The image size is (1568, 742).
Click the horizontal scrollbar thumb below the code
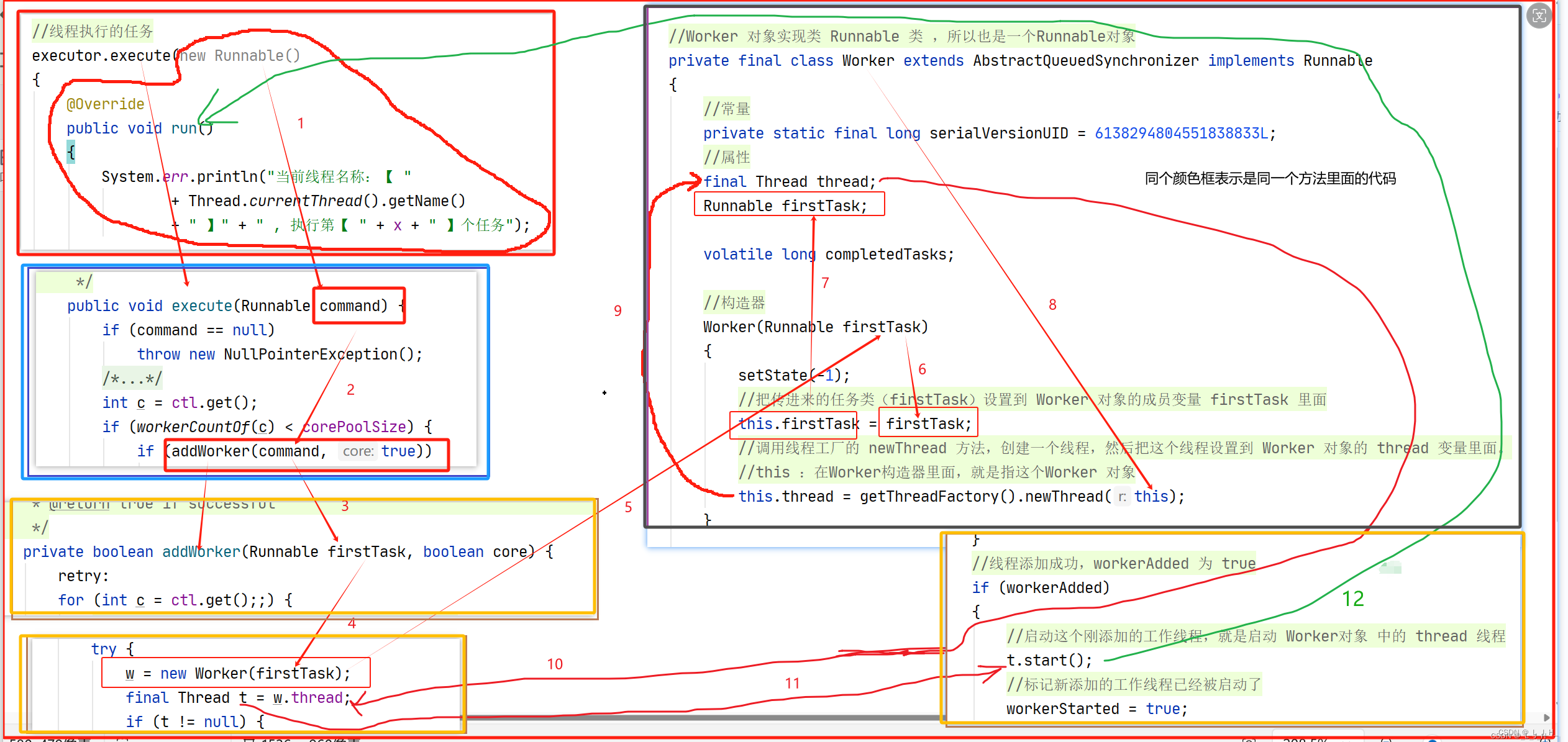(702, 718)
